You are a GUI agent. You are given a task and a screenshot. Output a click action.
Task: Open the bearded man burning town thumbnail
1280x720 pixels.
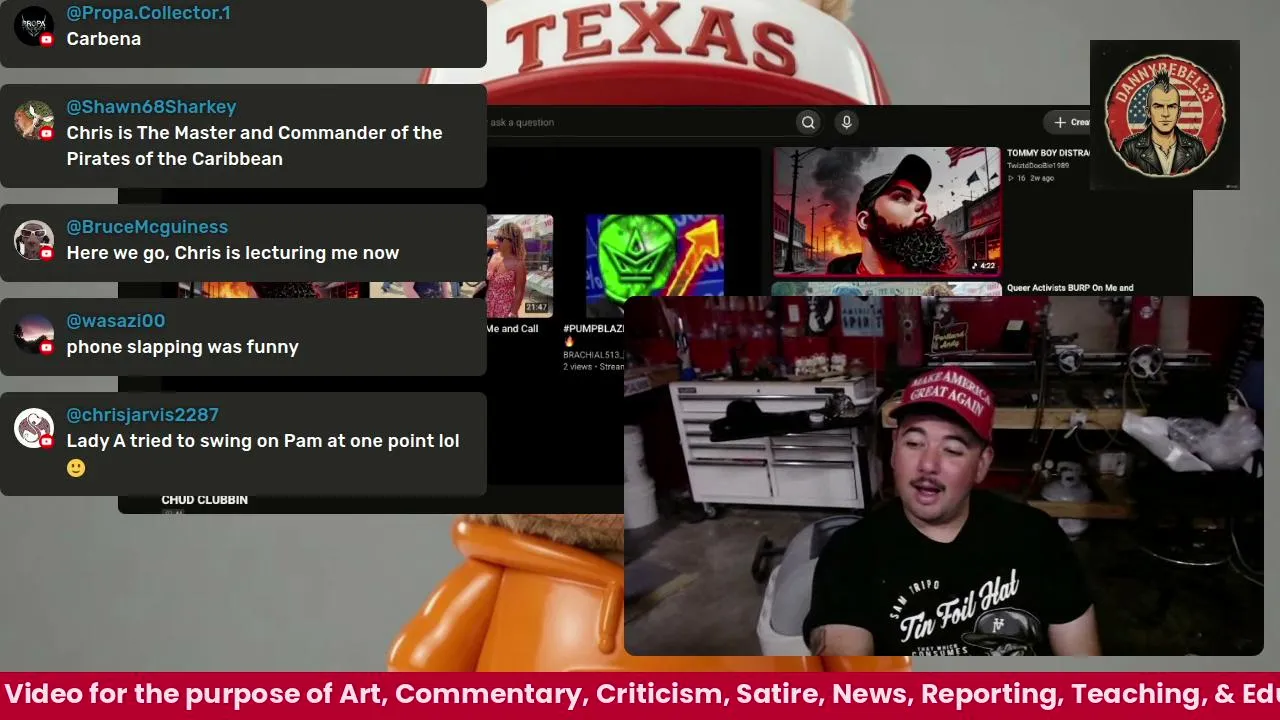pyautogui.click(x=887, y=211)
